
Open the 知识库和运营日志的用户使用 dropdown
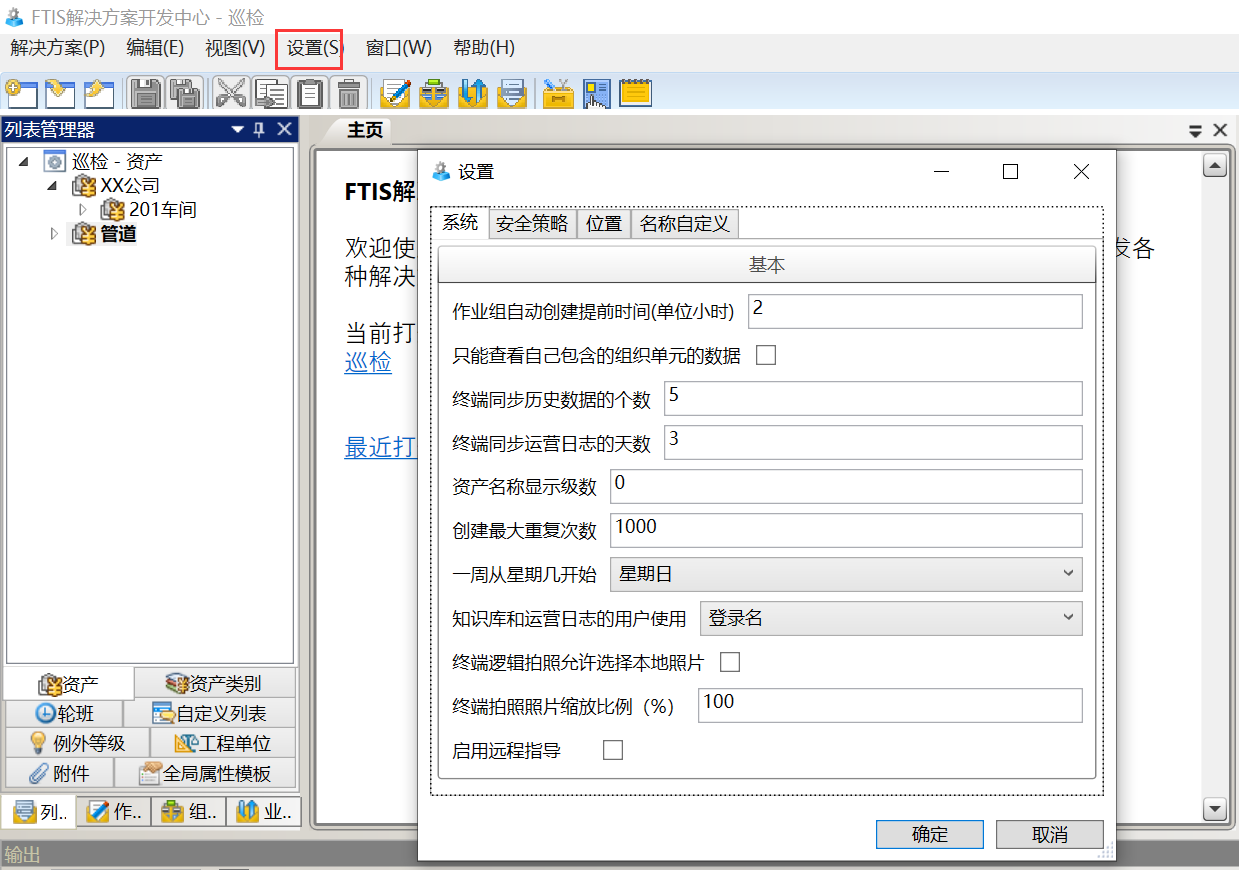890,618
